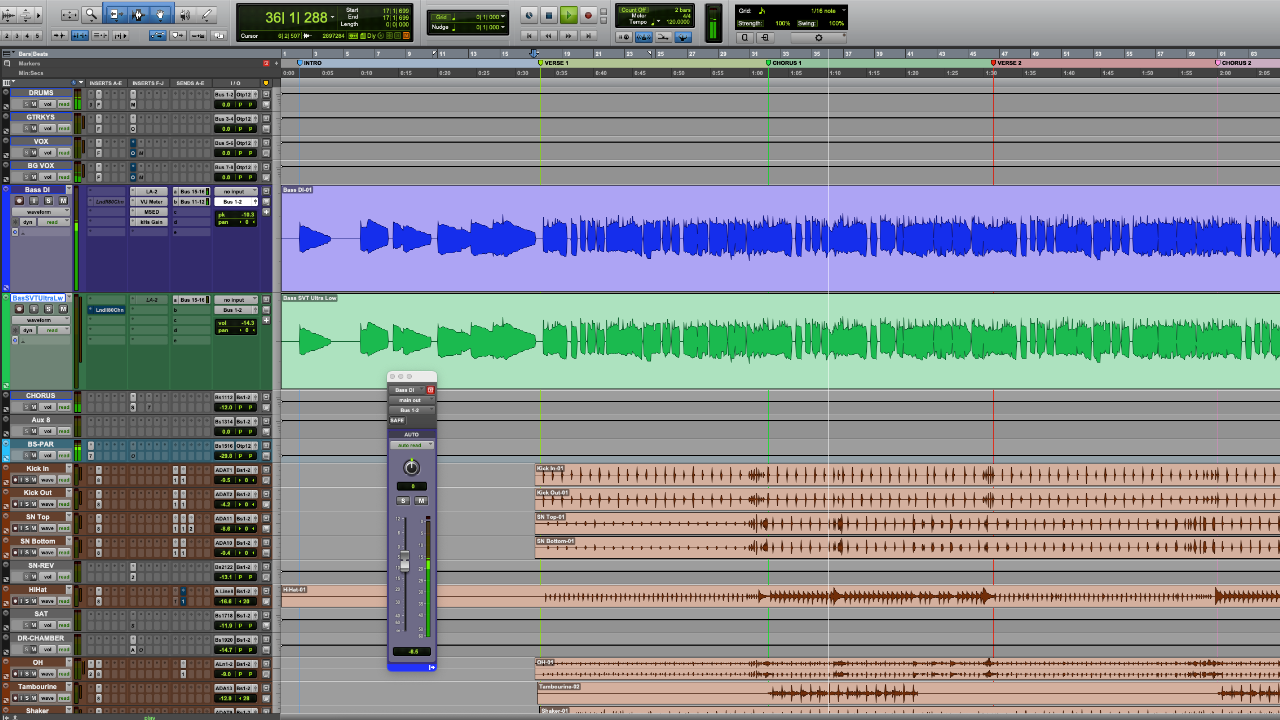The image size is (1280, 720).
Task: Adjust the pan knob in floating fader window
Action: coord(411,467)
